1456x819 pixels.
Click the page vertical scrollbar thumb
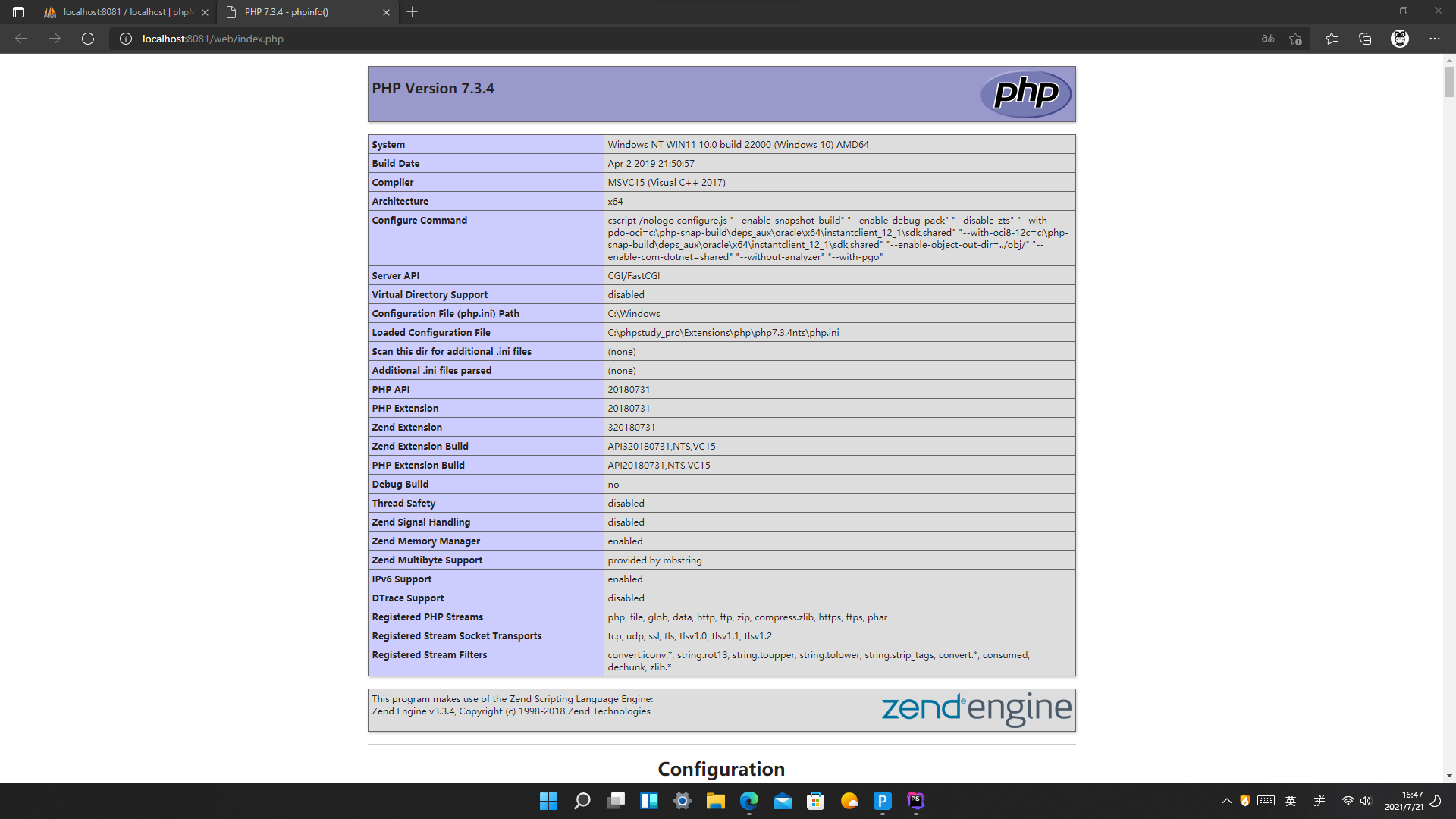click(x=1449, y=82)
